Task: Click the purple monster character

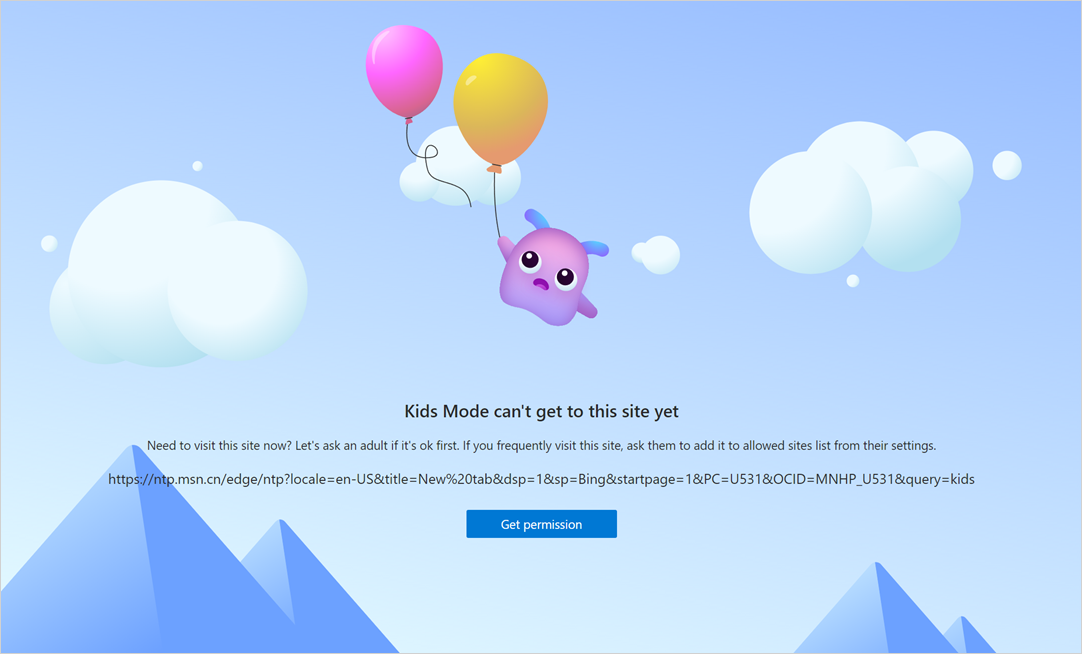Action: point(545,280)
